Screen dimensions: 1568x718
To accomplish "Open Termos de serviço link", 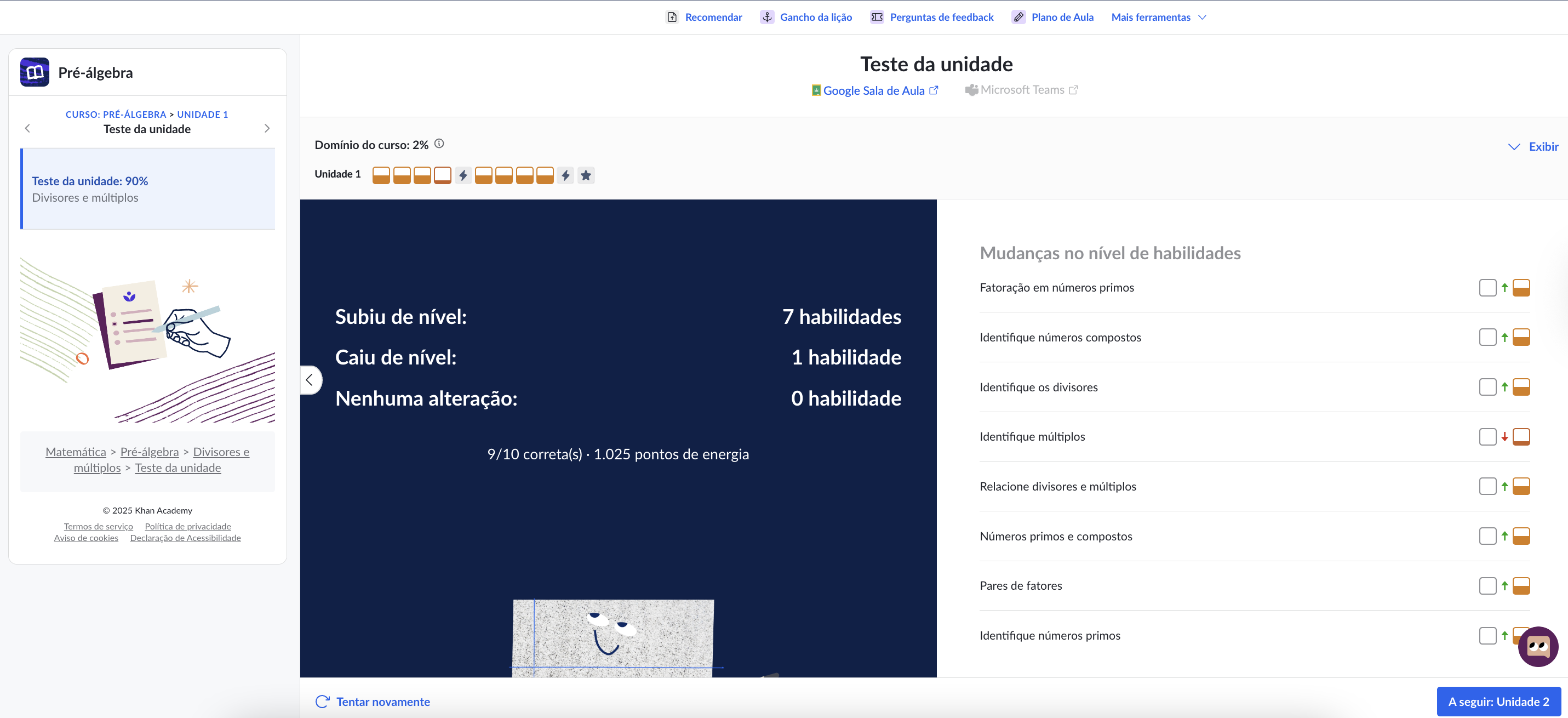I will [98, 526].
